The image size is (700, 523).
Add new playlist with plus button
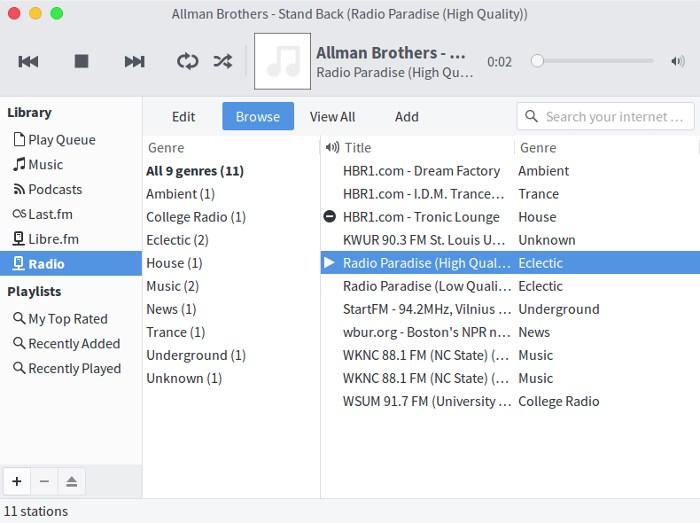[x=17, y=481]
